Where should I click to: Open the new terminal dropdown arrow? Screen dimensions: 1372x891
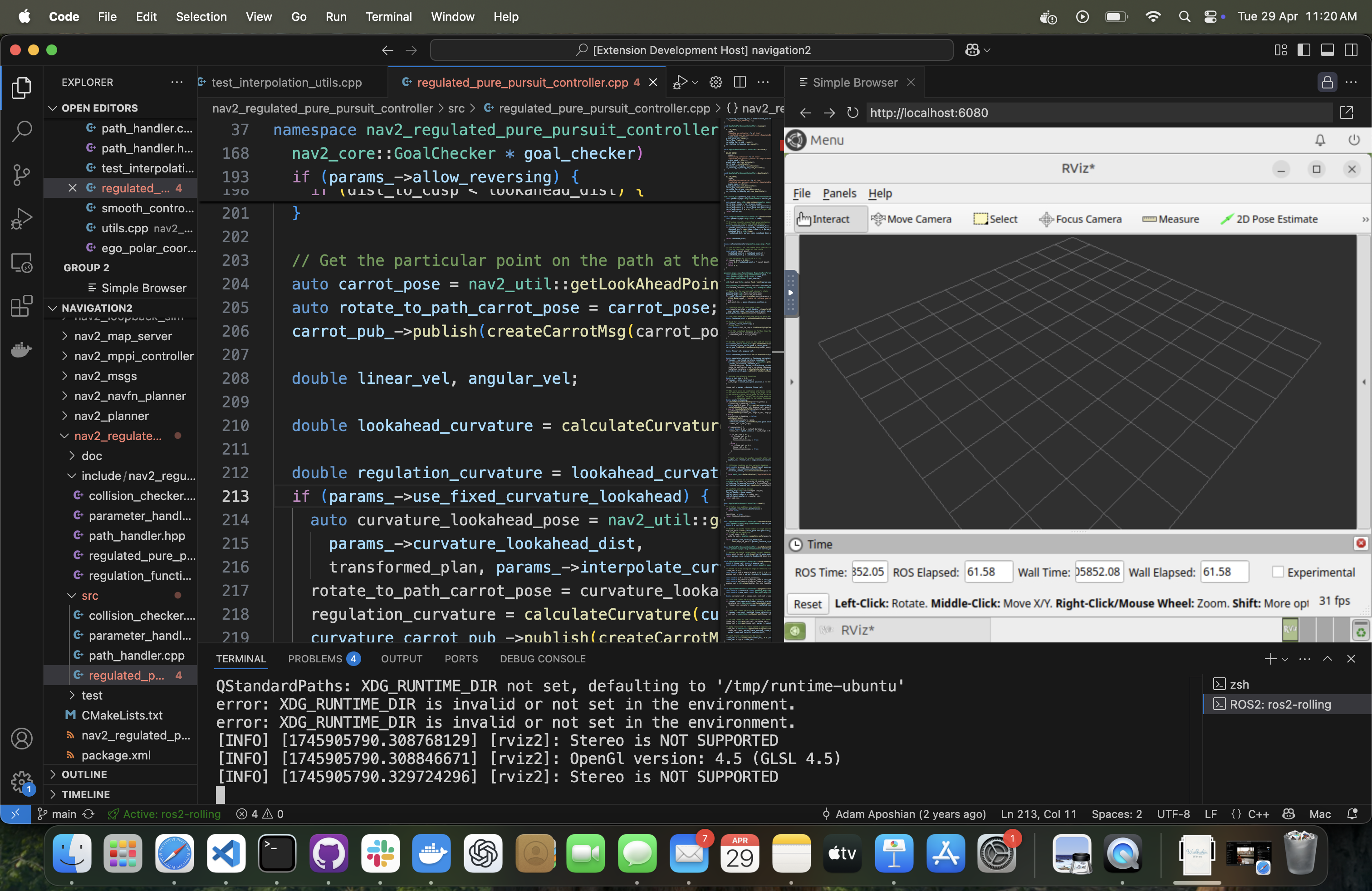pyautogui.click(x=1285, y=659)
